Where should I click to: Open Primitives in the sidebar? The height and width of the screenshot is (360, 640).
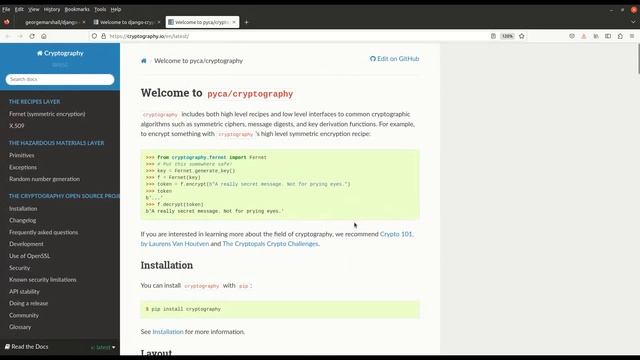(22, 155)
